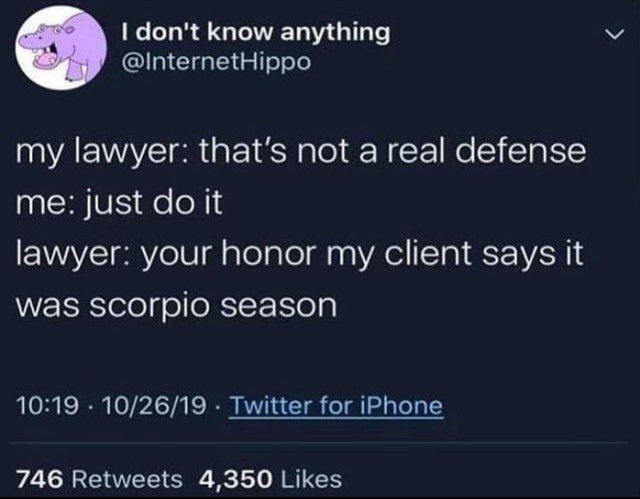The height and width of the screenshot is (499, 640).
Task: Select the 10/26/19 tweet date
Action: 155,406
